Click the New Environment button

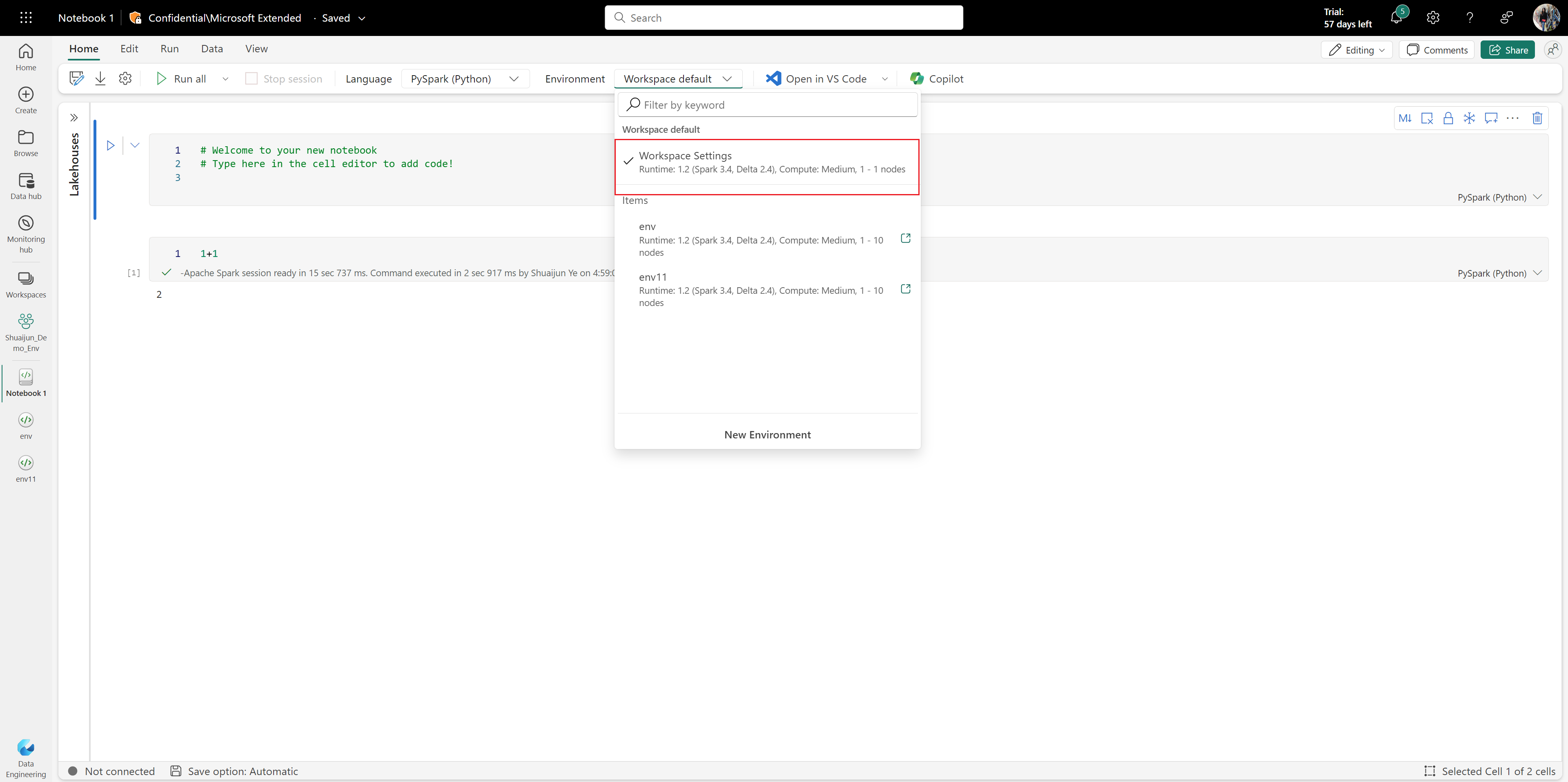[x=767, y=434]
